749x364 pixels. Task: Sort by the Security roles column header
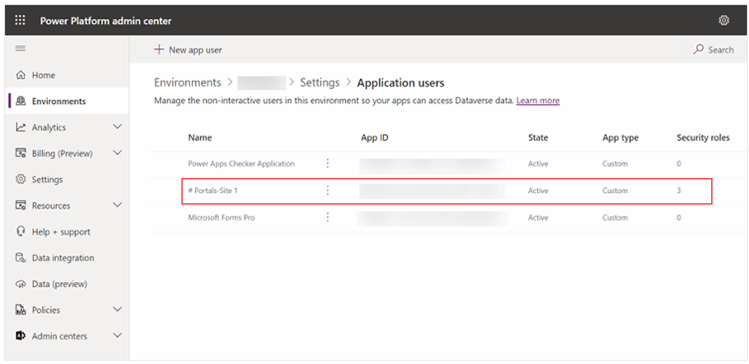tap(703, 138)
